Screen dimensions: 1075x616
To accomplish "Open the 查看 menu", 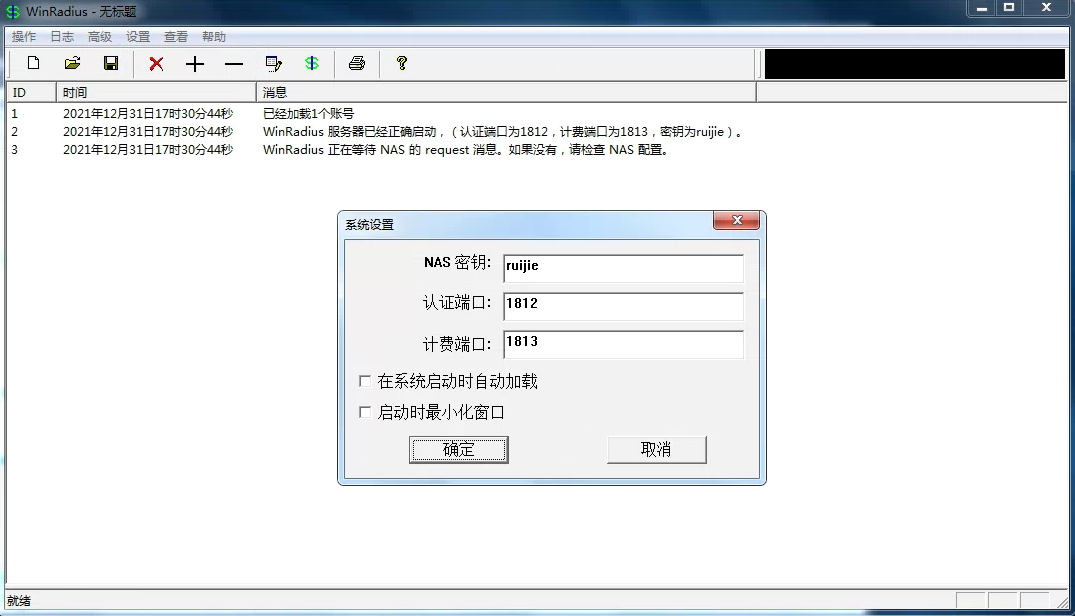I will coord(176,36).
